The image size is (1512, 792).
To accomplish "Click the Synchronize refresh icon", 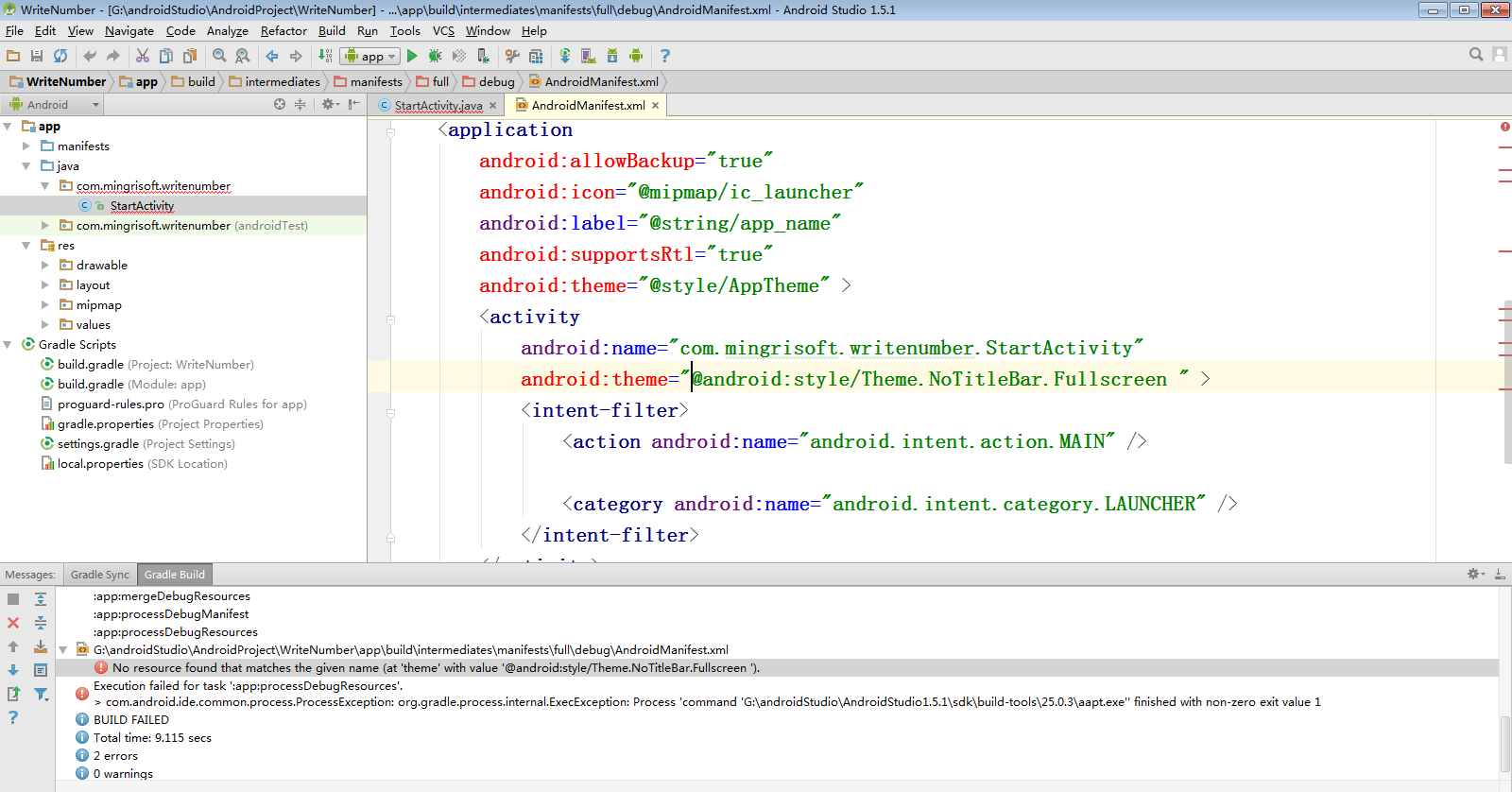I will click(60, 56).
